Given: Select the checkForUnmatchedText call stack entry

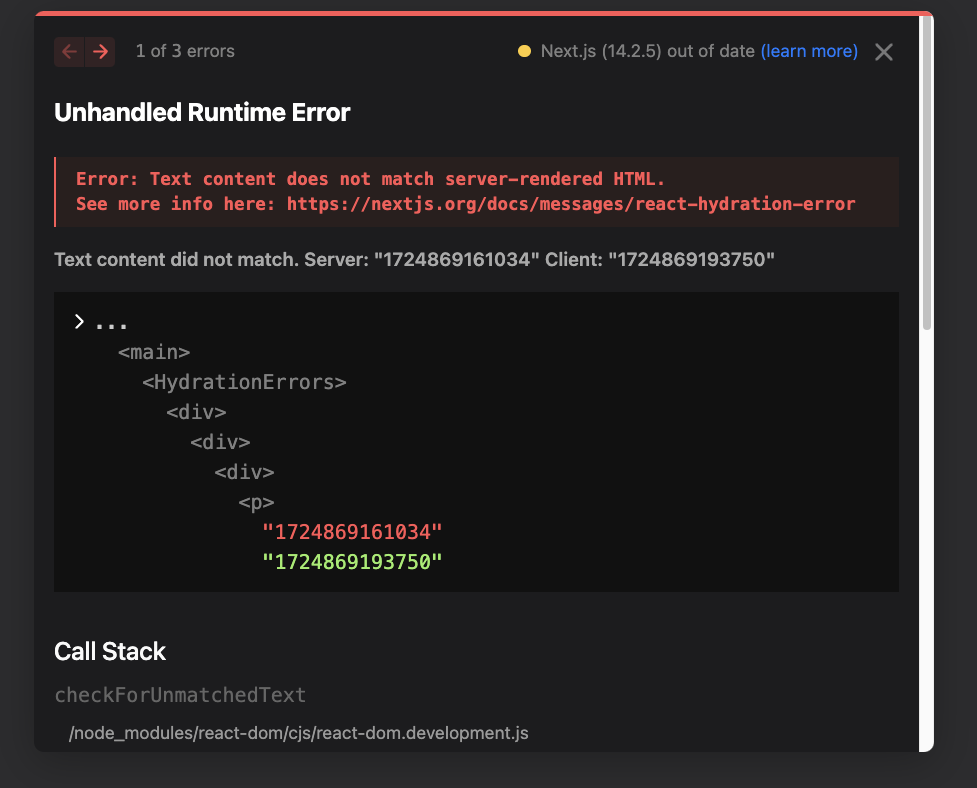Looking at the screenshot, I should [180, 694].
